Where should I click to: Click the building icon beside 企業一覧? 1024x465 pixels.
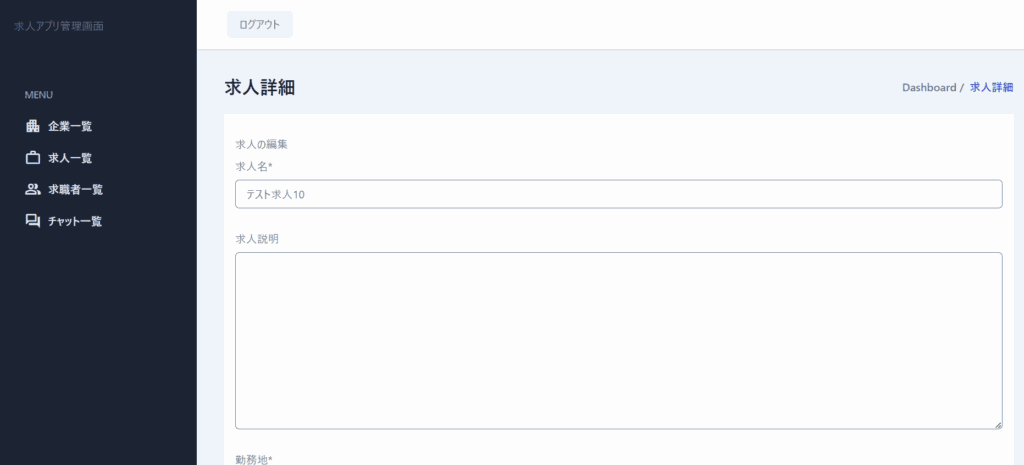32,126
